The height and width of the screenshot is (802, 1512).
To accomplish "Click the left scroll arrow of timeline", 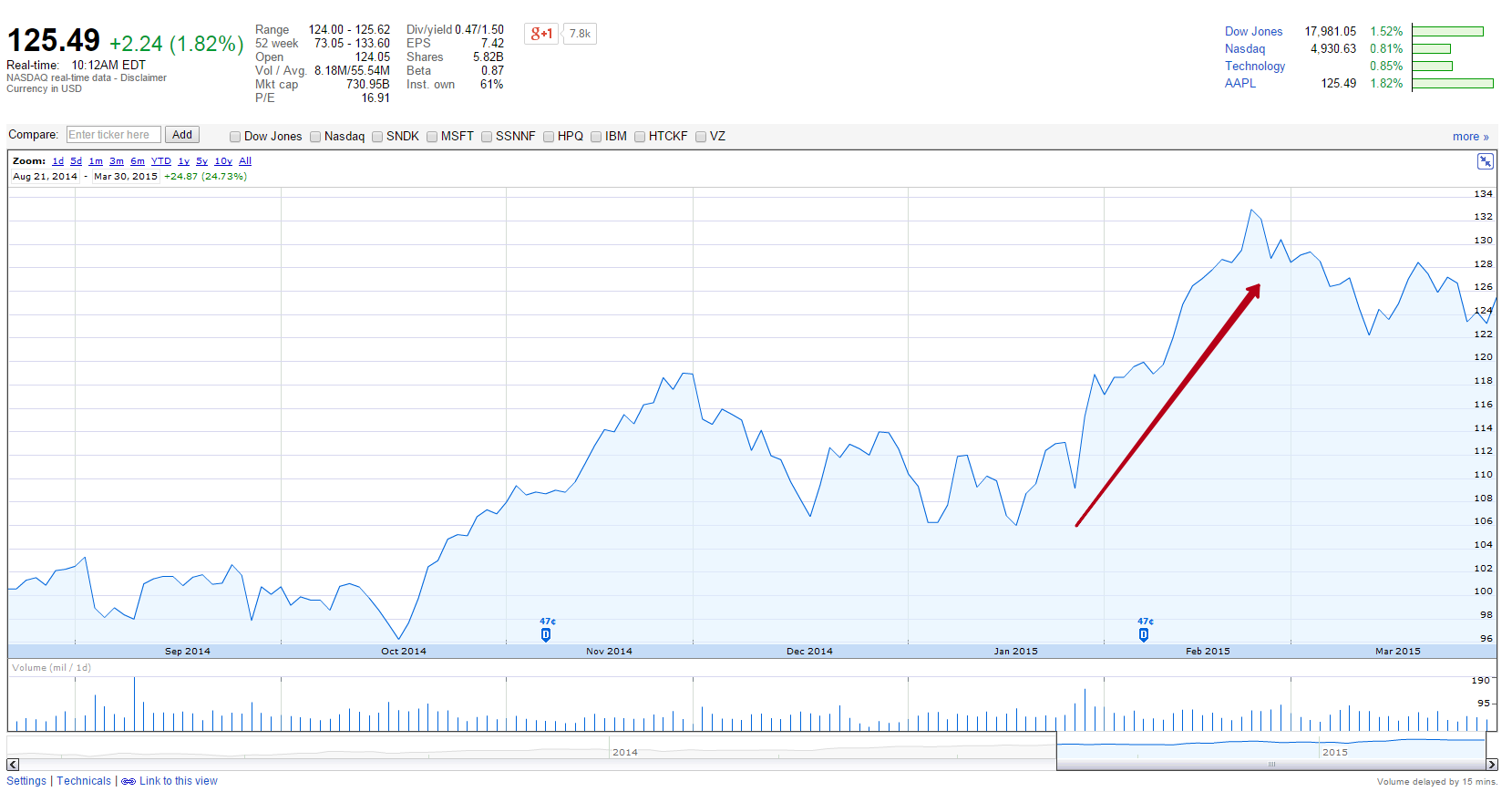I will [x=13, y=765].
